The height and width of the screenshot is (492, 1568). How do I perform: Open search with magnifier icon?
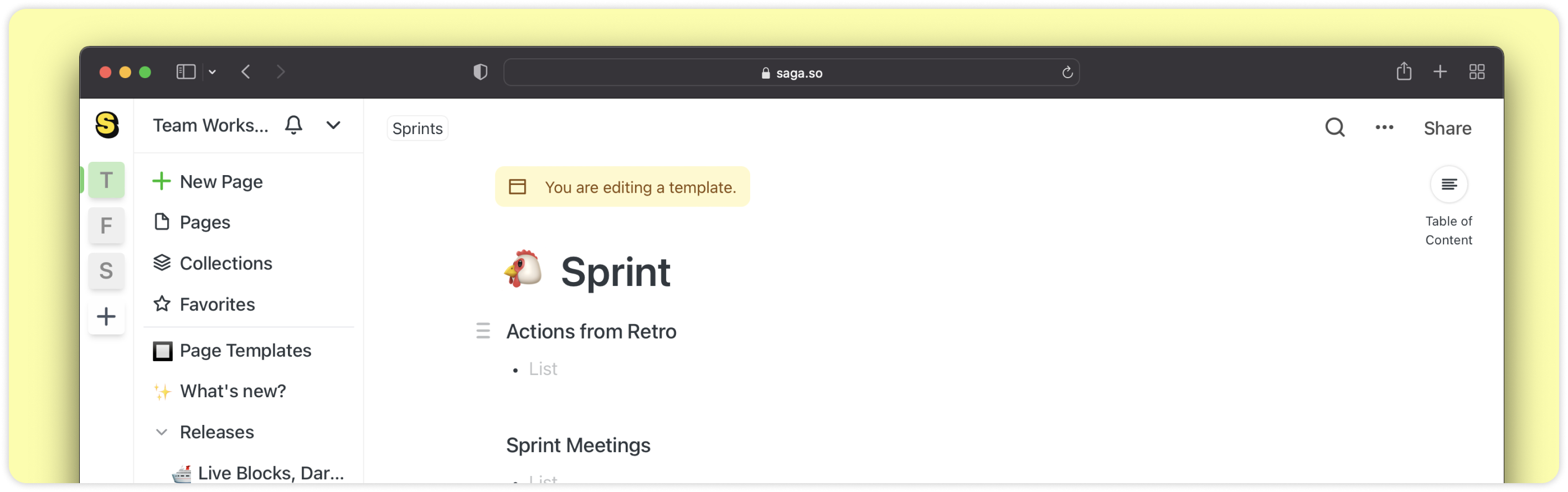tap(1335, 127)
